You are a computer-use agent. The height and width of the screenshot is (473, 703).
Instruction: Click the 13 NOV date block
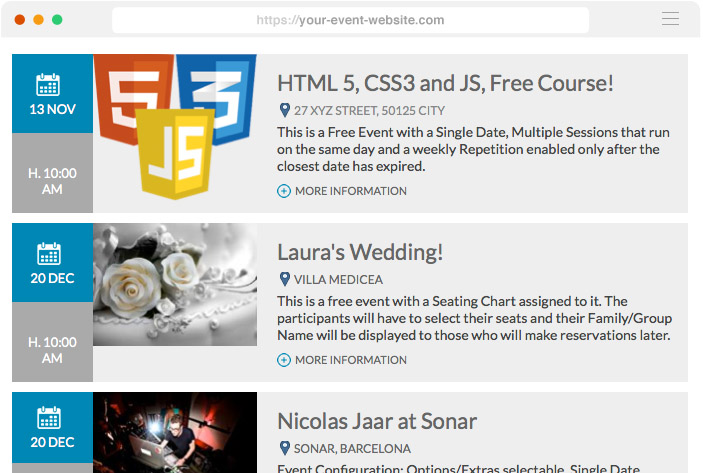tap(52, 94)
